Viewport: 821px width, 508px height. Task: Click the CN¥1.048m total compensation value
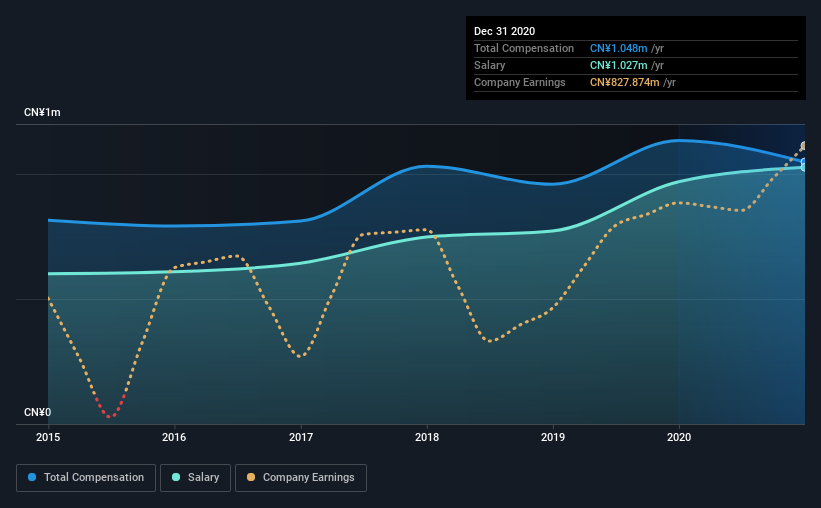[x=618, y=48]
